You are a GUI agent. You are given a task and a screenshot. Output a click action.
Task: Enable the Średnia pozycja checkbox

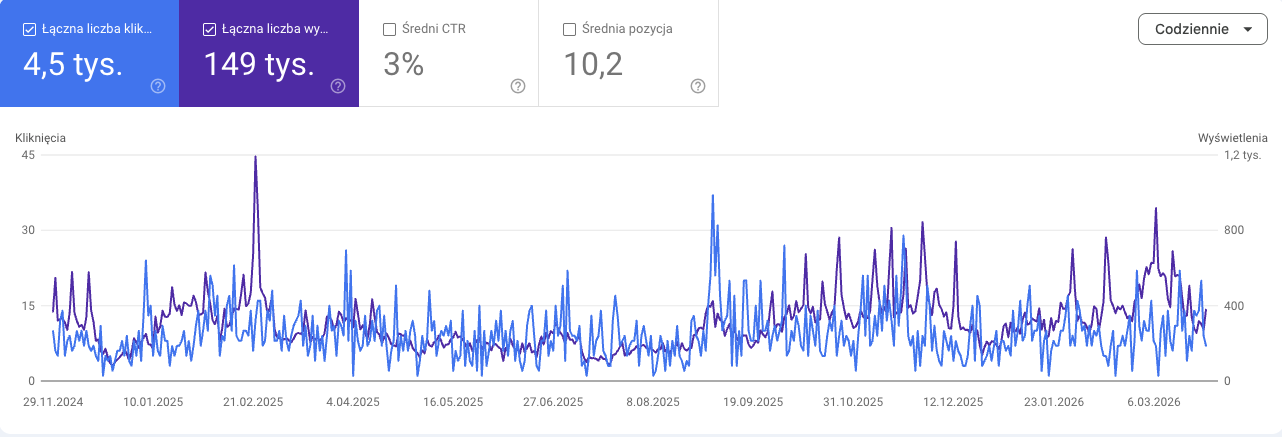pos(570,29)
